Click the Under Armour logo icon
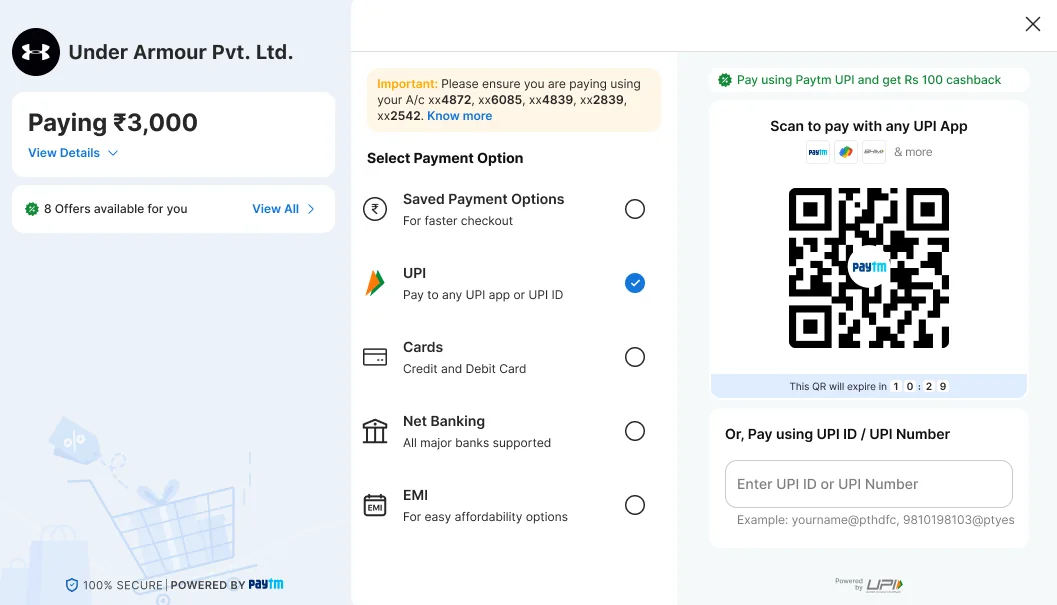1057x605 pixels. [36, 52]
